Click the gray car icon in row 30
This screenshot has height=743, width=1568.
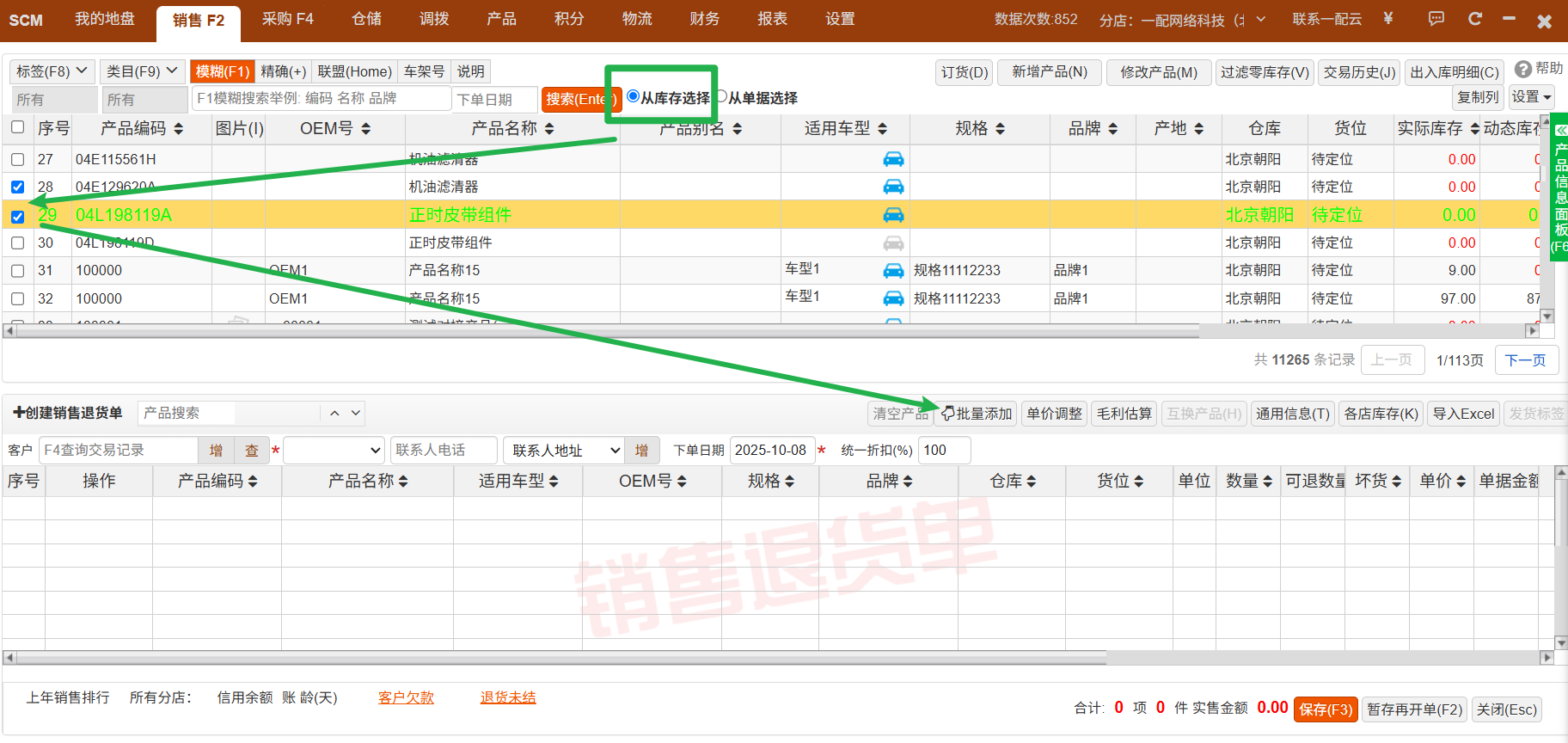(x=893, y=243)
